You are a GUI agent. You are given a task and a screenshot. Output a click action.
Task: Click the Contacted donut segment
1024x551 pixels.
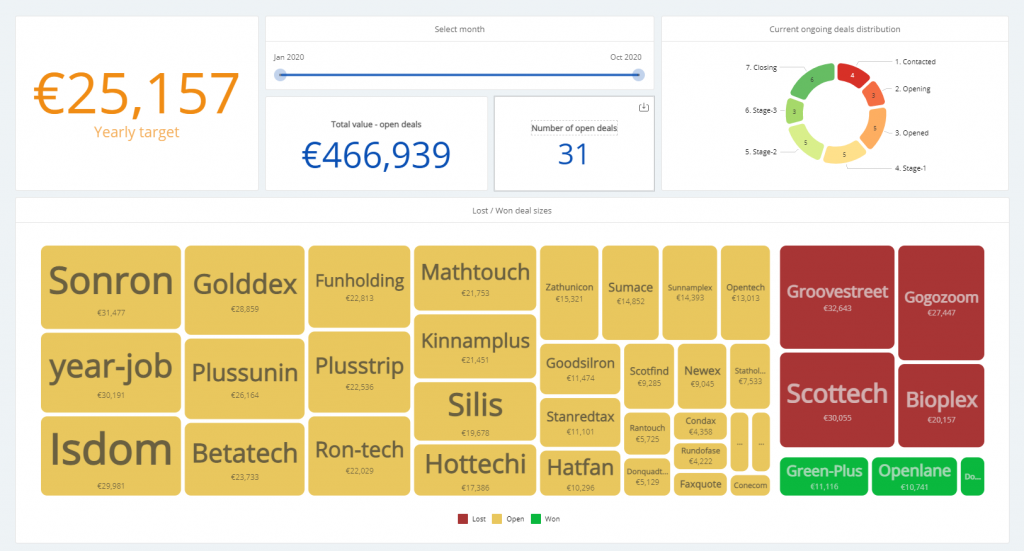[x=852, y=75]
